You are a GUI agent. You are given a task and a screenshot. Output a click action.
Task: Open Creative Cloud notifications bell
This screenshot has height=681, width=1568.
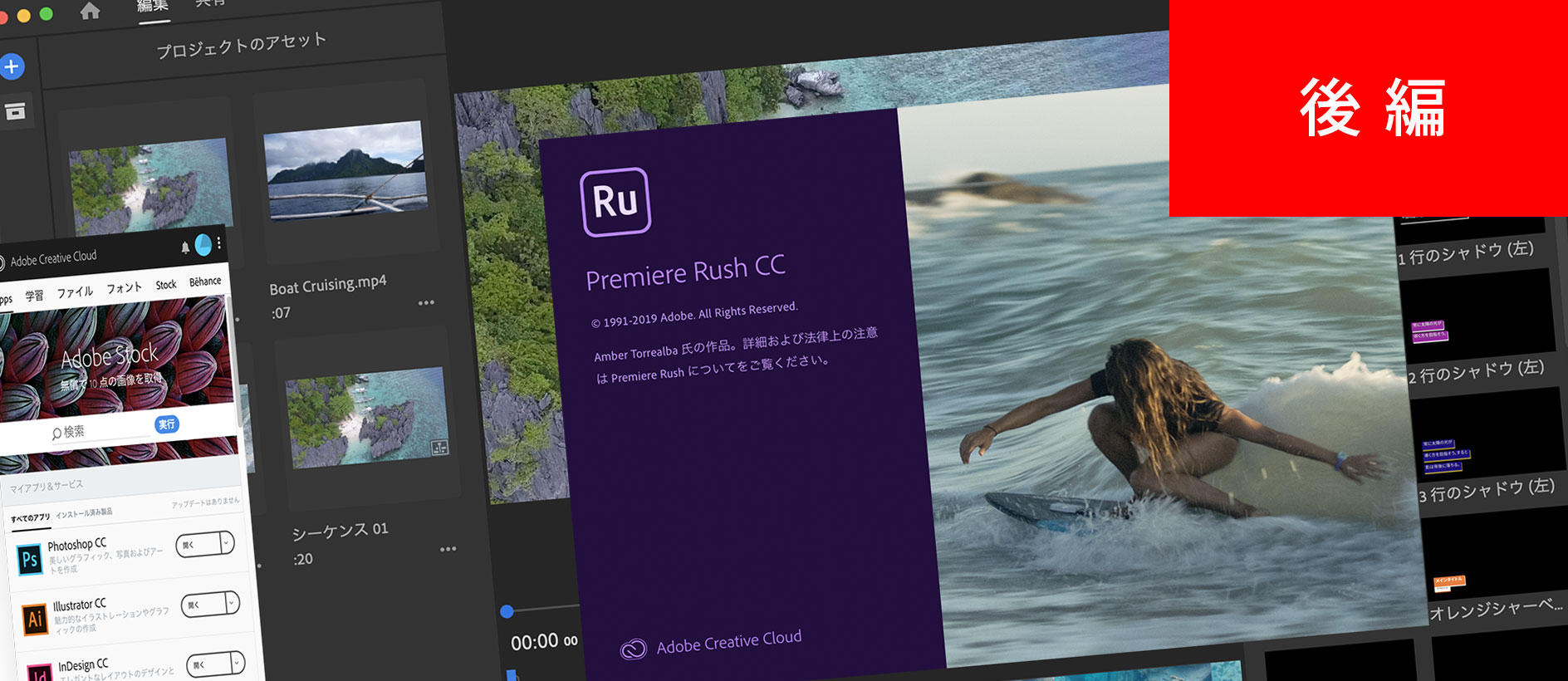click(x=185, y=247)
